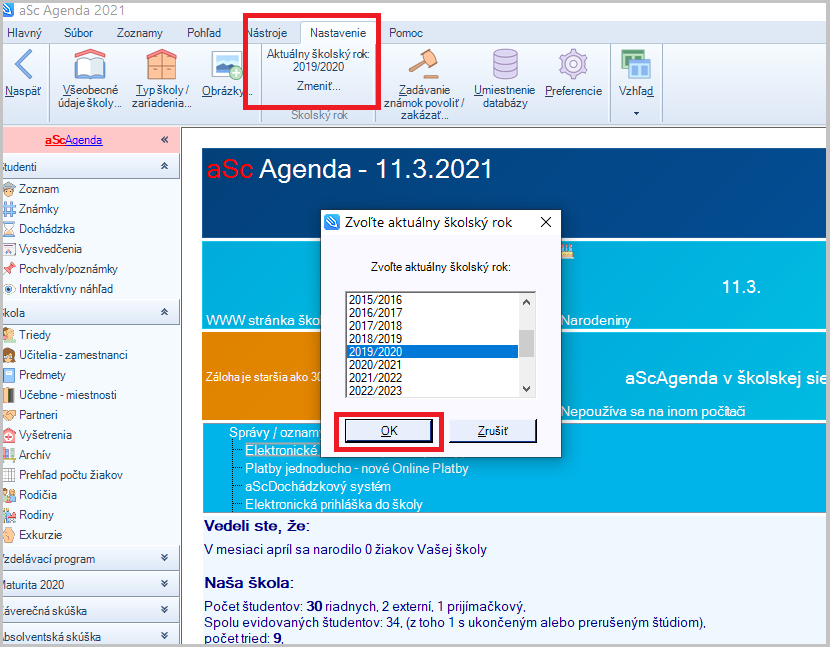The image size is (830, 647).
Task: Expand the Absolventská skúška section
Action: [165, 635]
